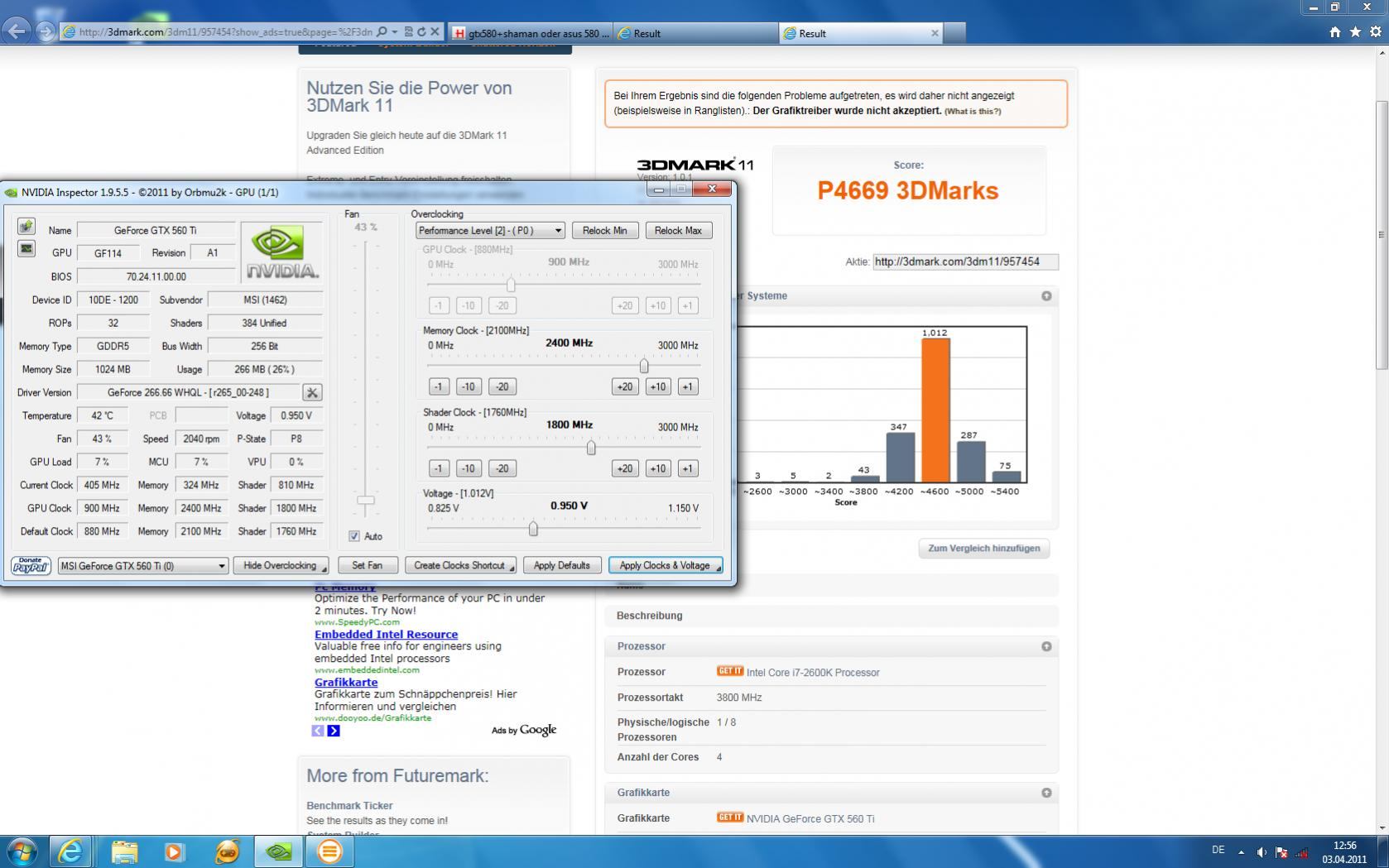Click Memory Clock -10 button

point(469,386)
